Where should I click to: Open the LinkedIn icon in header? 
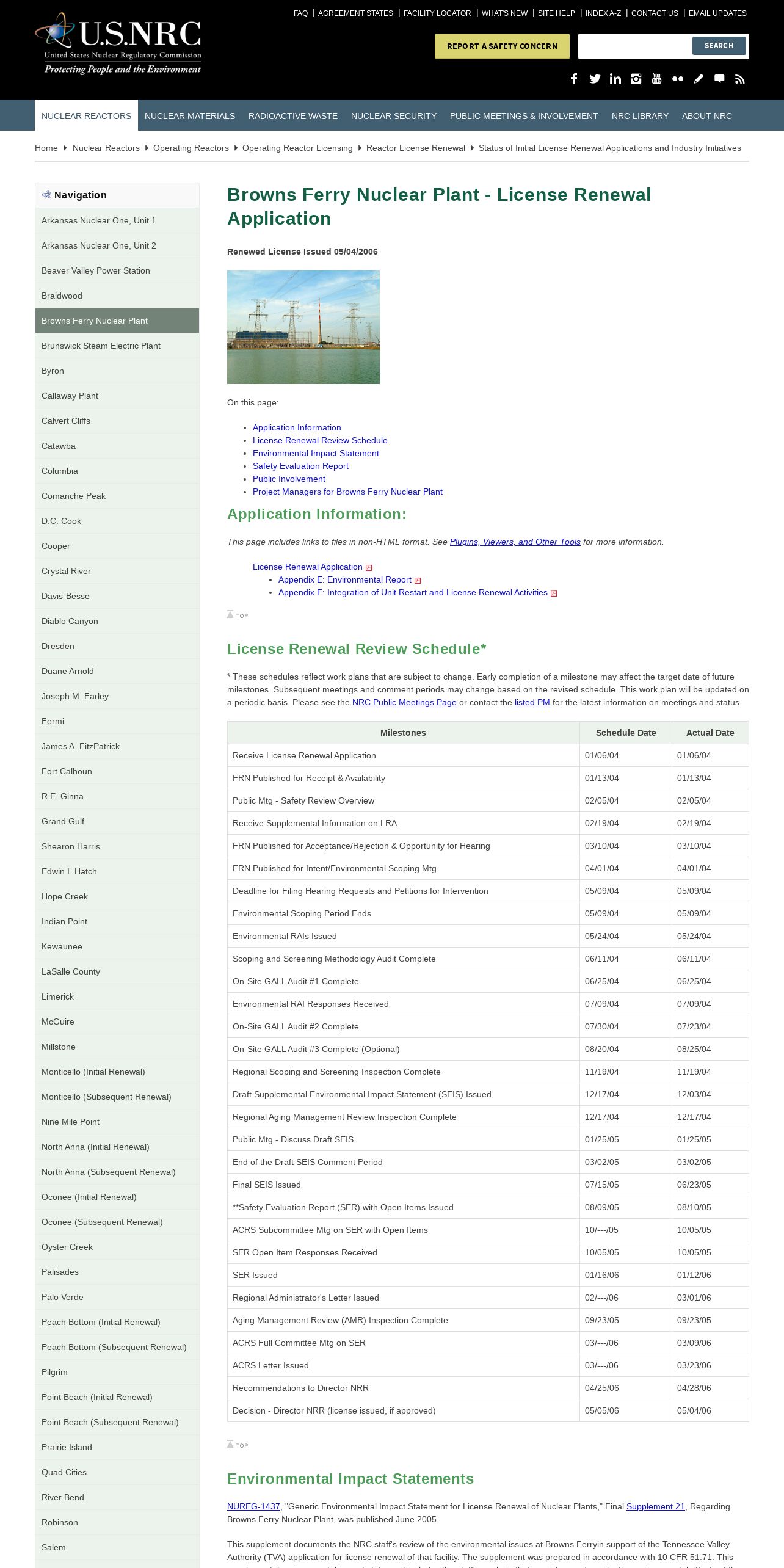tap(615, 79)
